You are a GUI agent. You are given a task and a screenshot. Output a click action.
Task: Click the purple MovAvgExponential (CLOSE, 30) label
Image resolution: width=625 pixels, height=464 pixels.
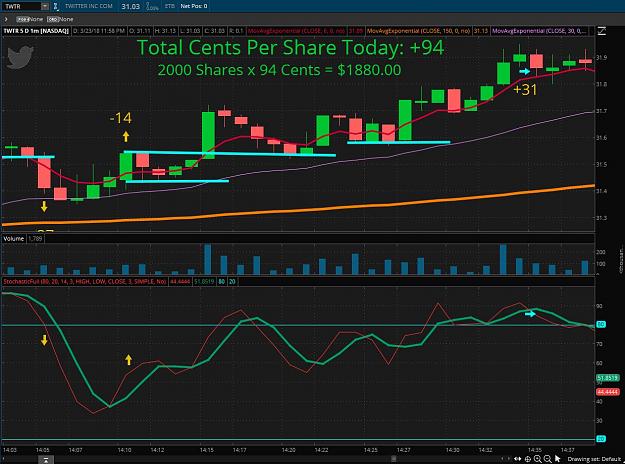pos(539,31)
